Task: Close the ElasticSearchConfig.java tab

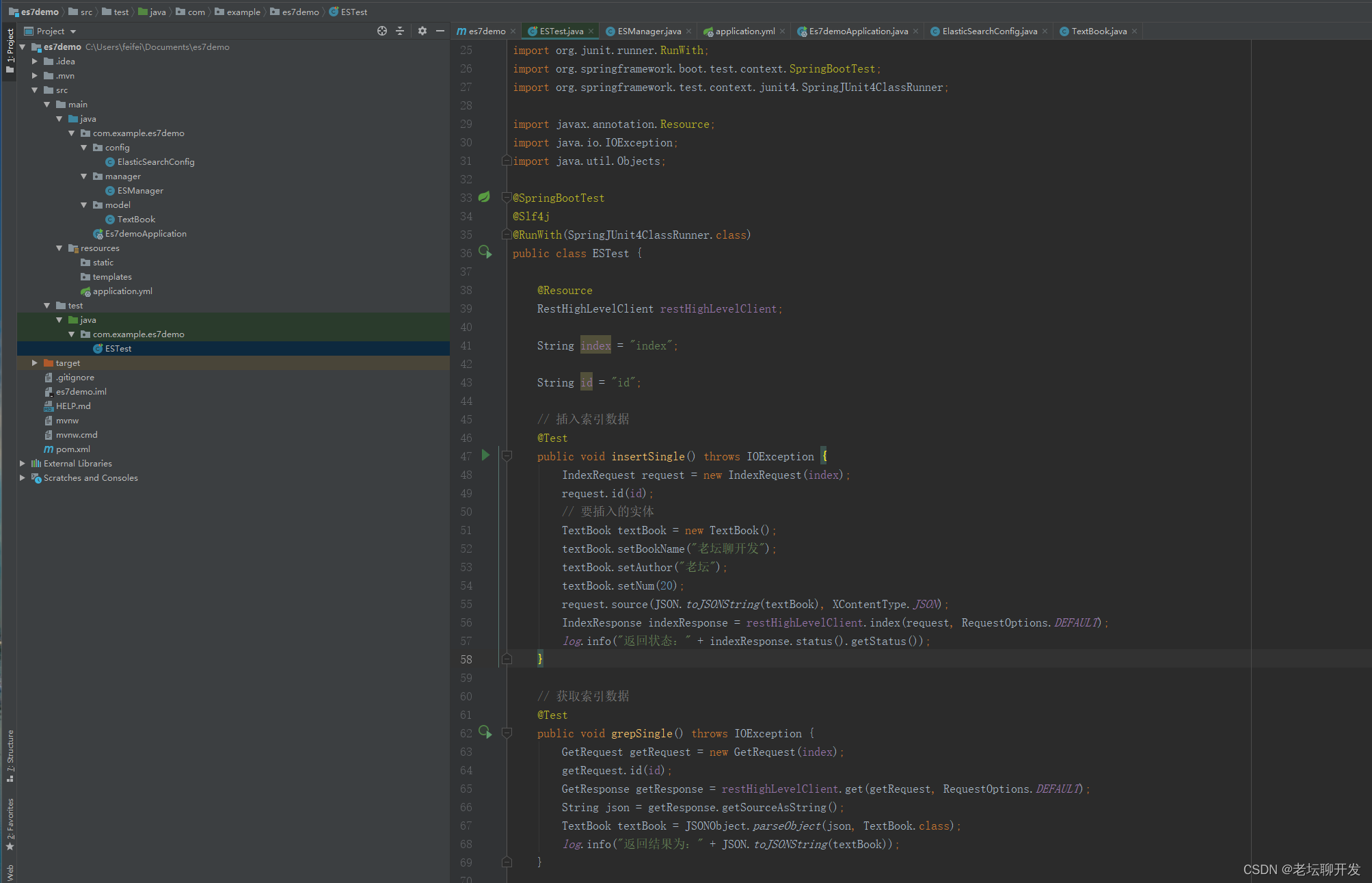Action: point(1045,31)
